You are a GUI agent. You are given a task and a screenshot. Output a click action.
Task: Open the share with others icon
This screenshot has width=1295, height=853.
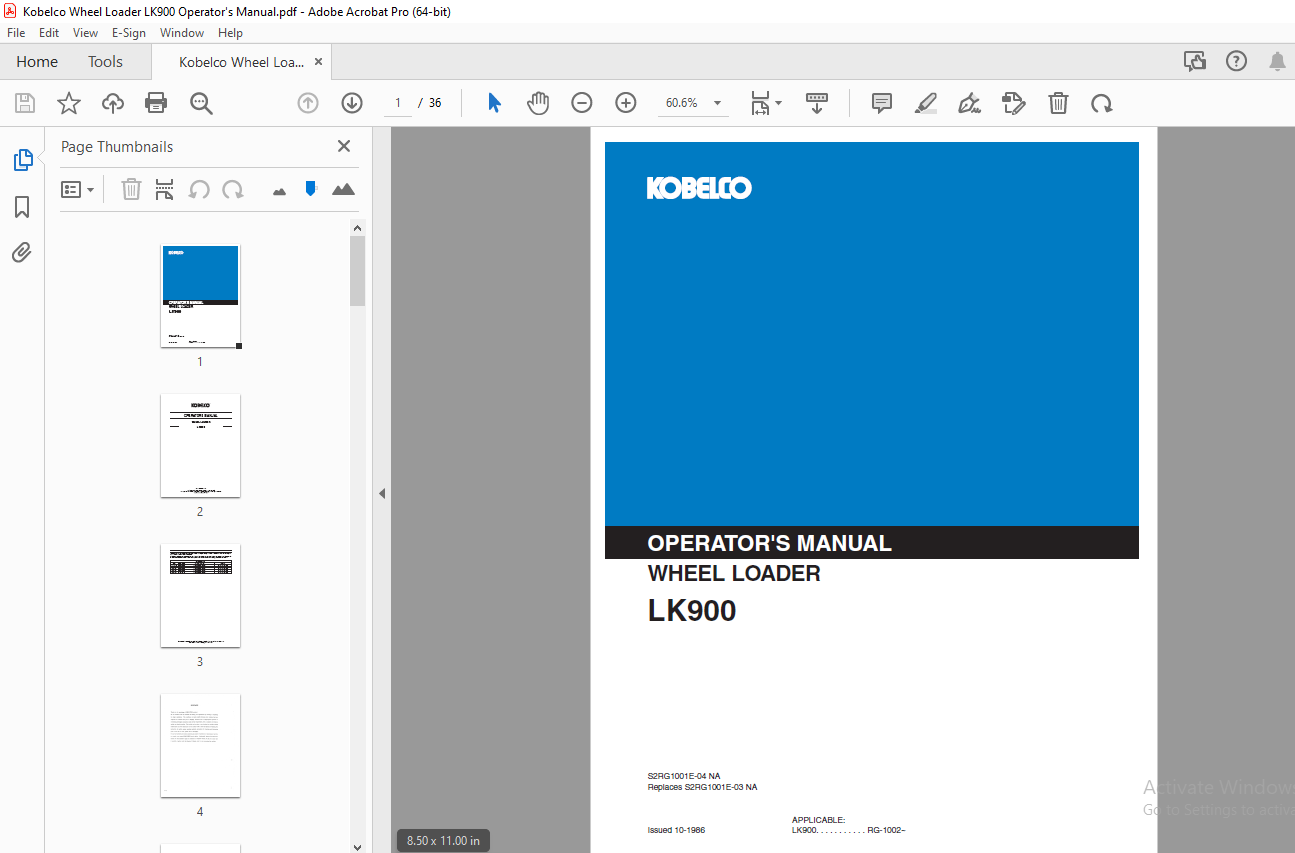click(x=1195, y=62)
